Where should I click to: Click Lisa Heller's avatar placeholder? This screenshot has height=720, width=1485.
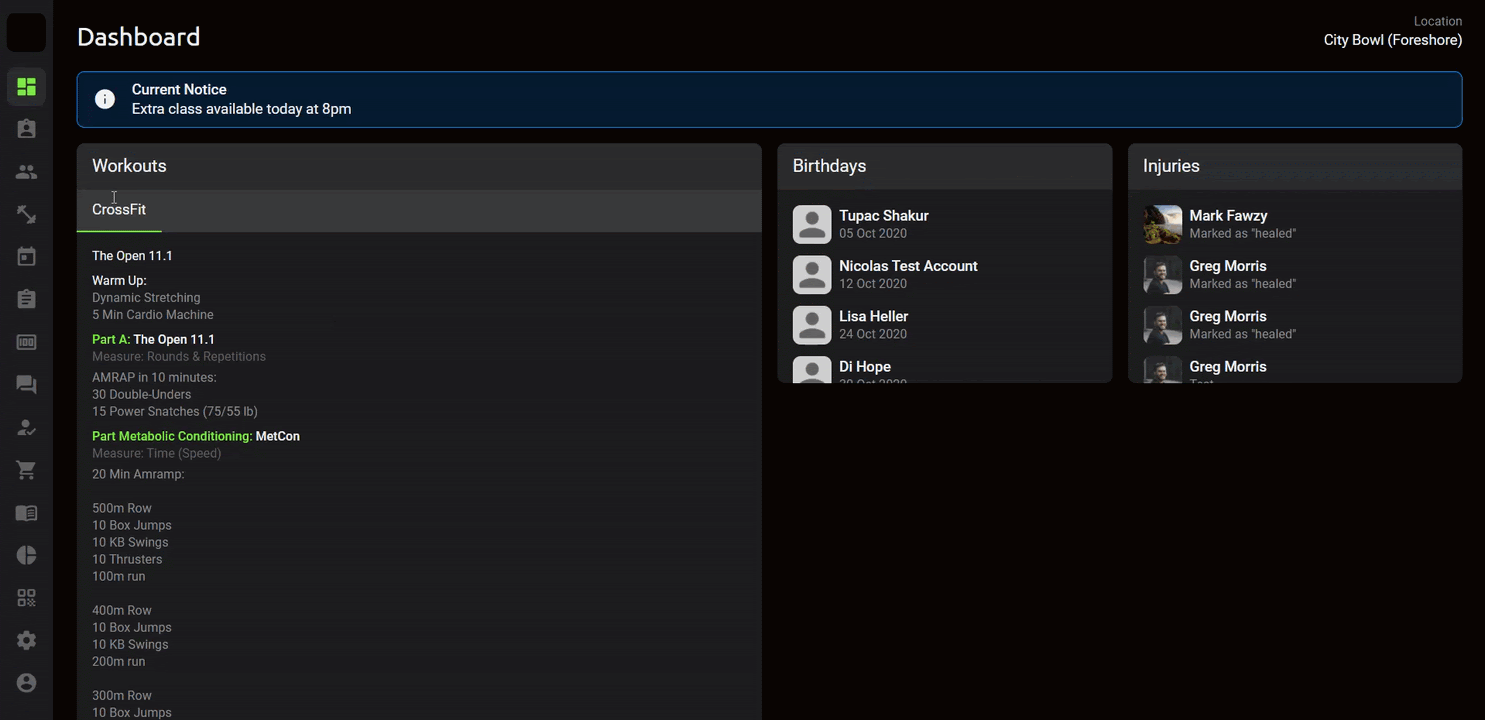[812, 325]
